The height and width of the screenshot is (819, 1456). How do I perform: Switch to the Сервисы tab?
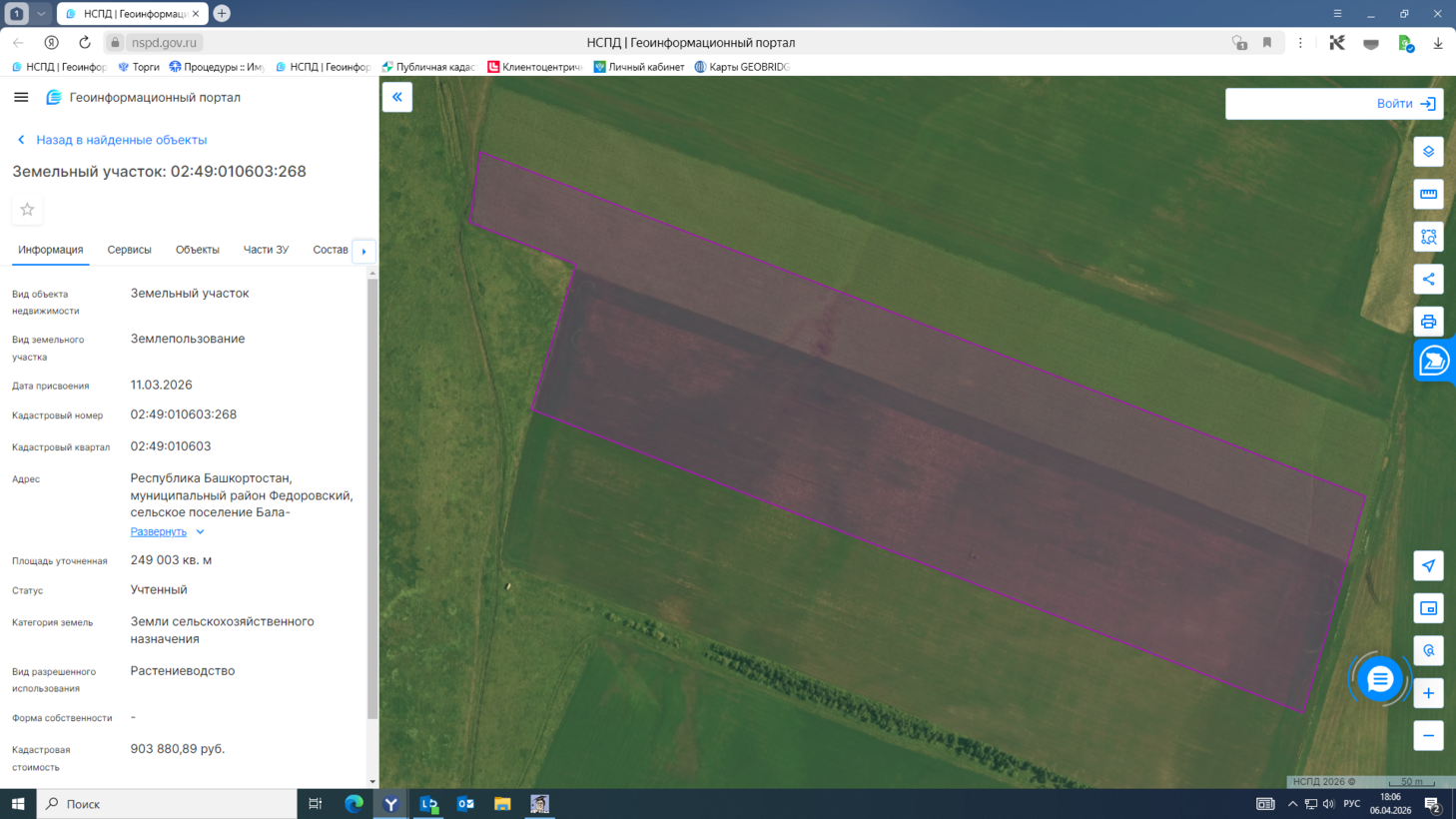129,250
